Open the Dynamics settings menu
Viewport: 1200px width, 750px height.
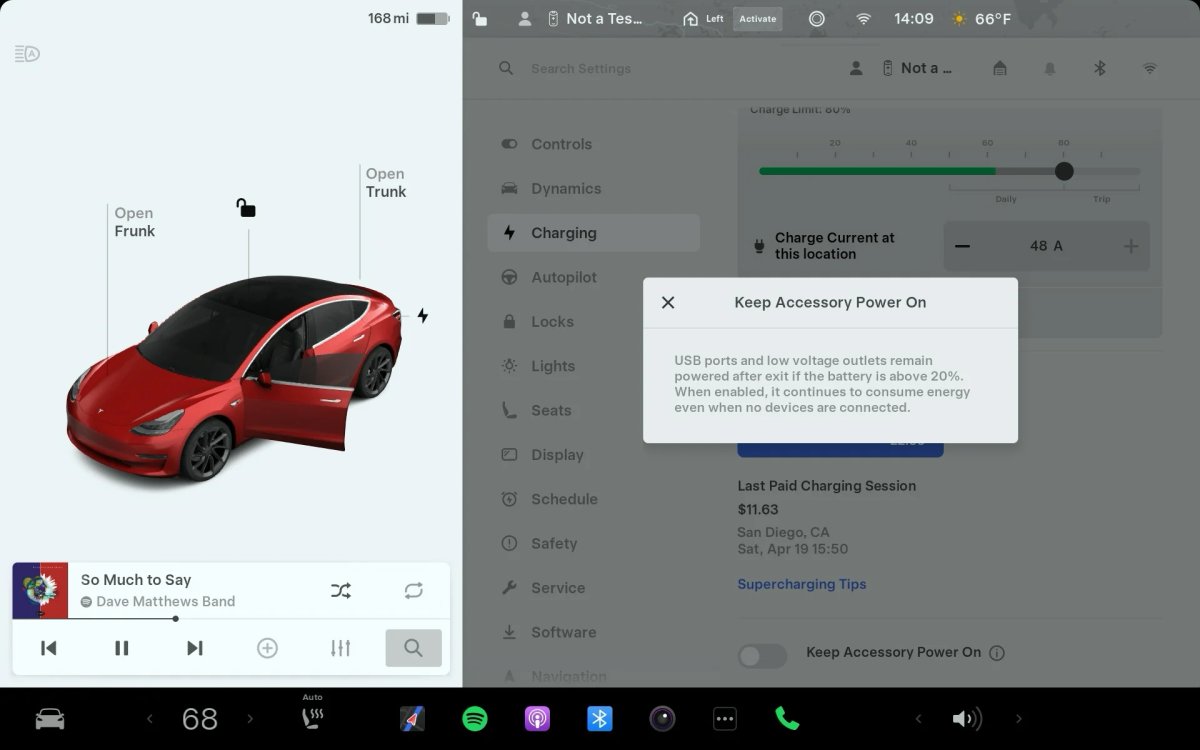(x=594, y=188)
